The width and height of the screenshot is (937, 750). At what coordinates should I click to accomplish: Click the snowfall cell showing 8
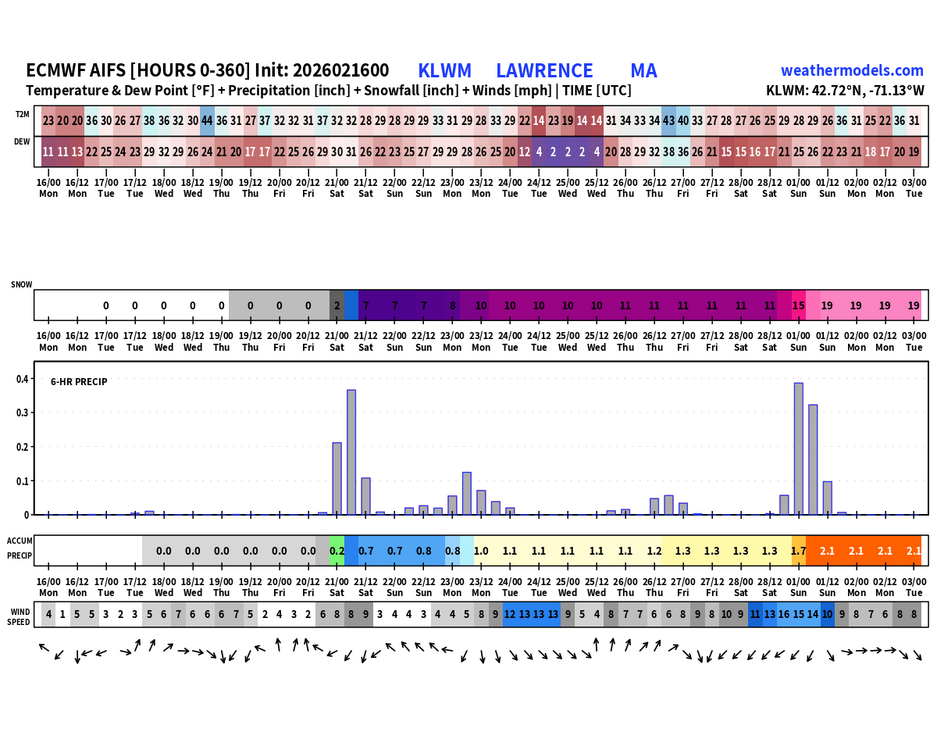point(453,305)
